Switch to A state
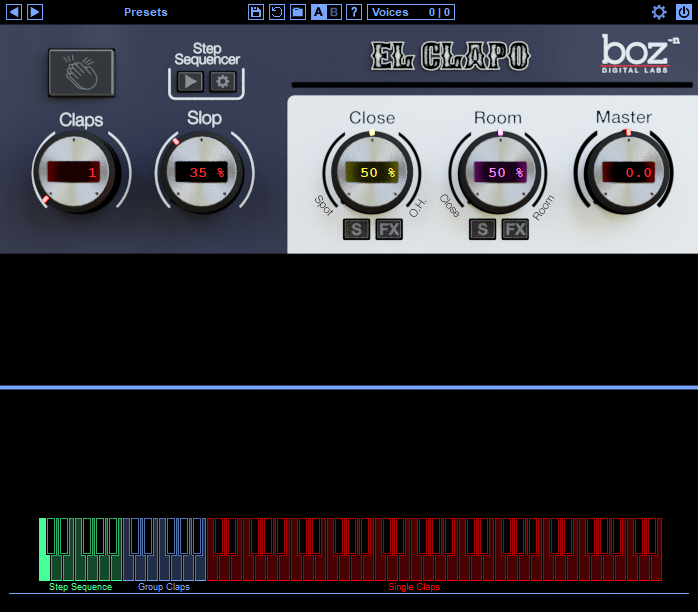 point(318,12)
